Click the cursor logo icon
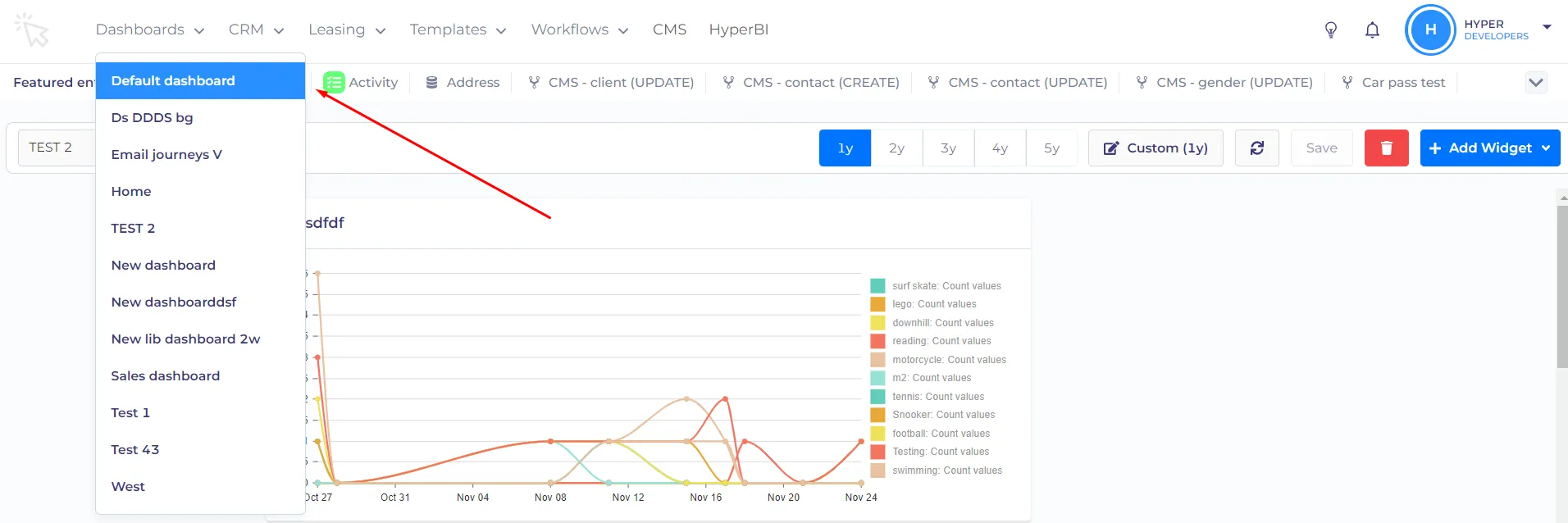This screenshot has width=1568, height=523. click(32, 30)
